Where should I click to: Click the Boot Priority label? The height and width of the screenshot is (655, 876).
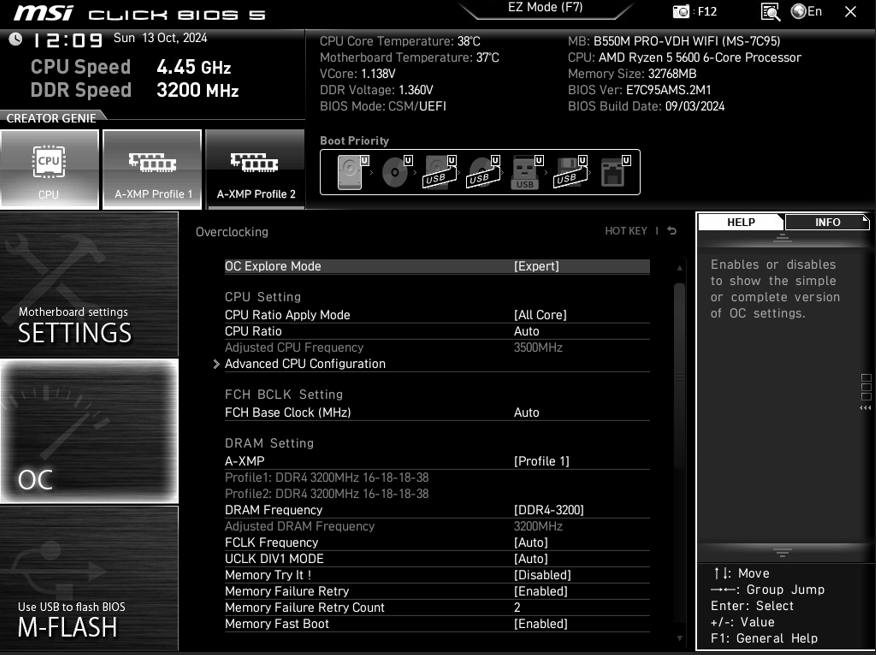(x=354, y=141)
